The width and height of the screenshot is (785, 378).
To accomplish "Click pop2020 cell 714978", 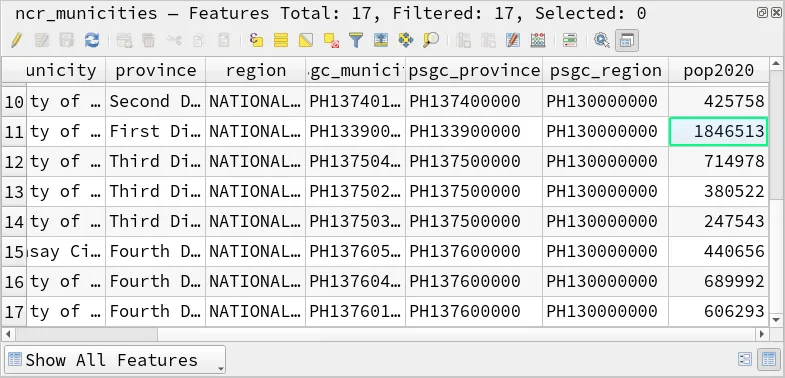I will pos(718,162).
